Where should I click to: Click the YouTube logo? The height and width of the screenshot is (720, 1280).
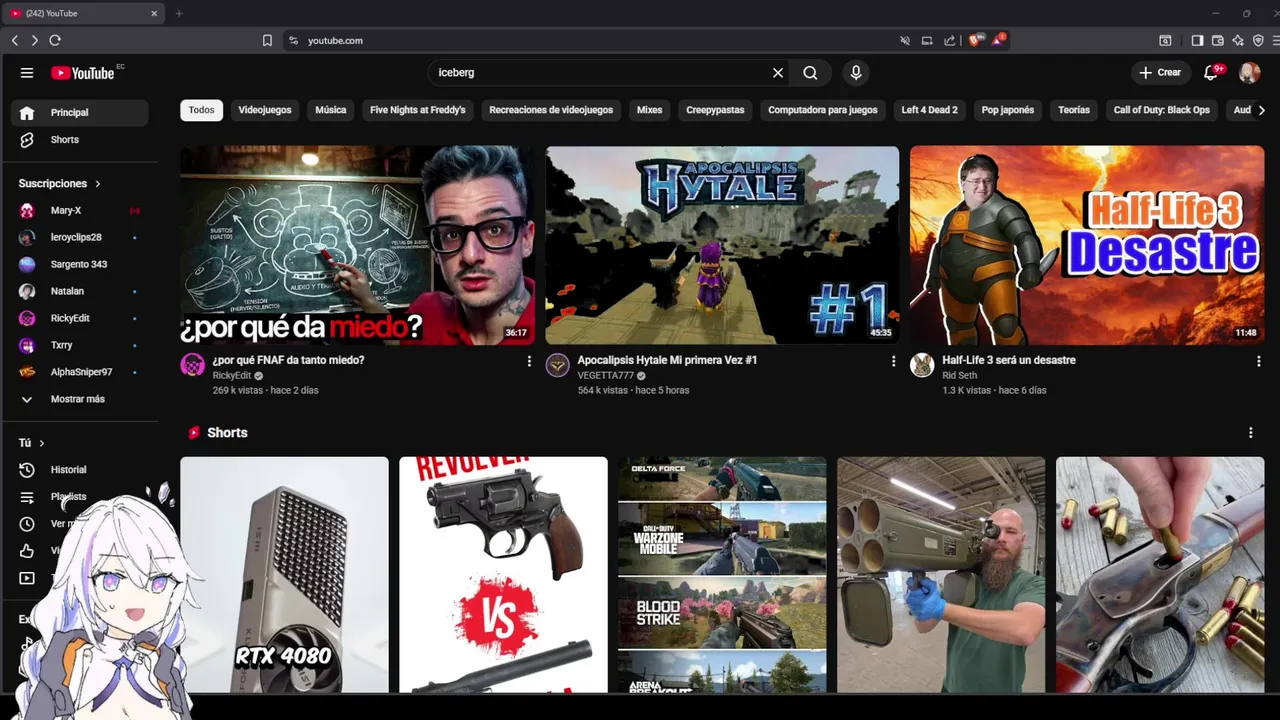coord(83,73)
